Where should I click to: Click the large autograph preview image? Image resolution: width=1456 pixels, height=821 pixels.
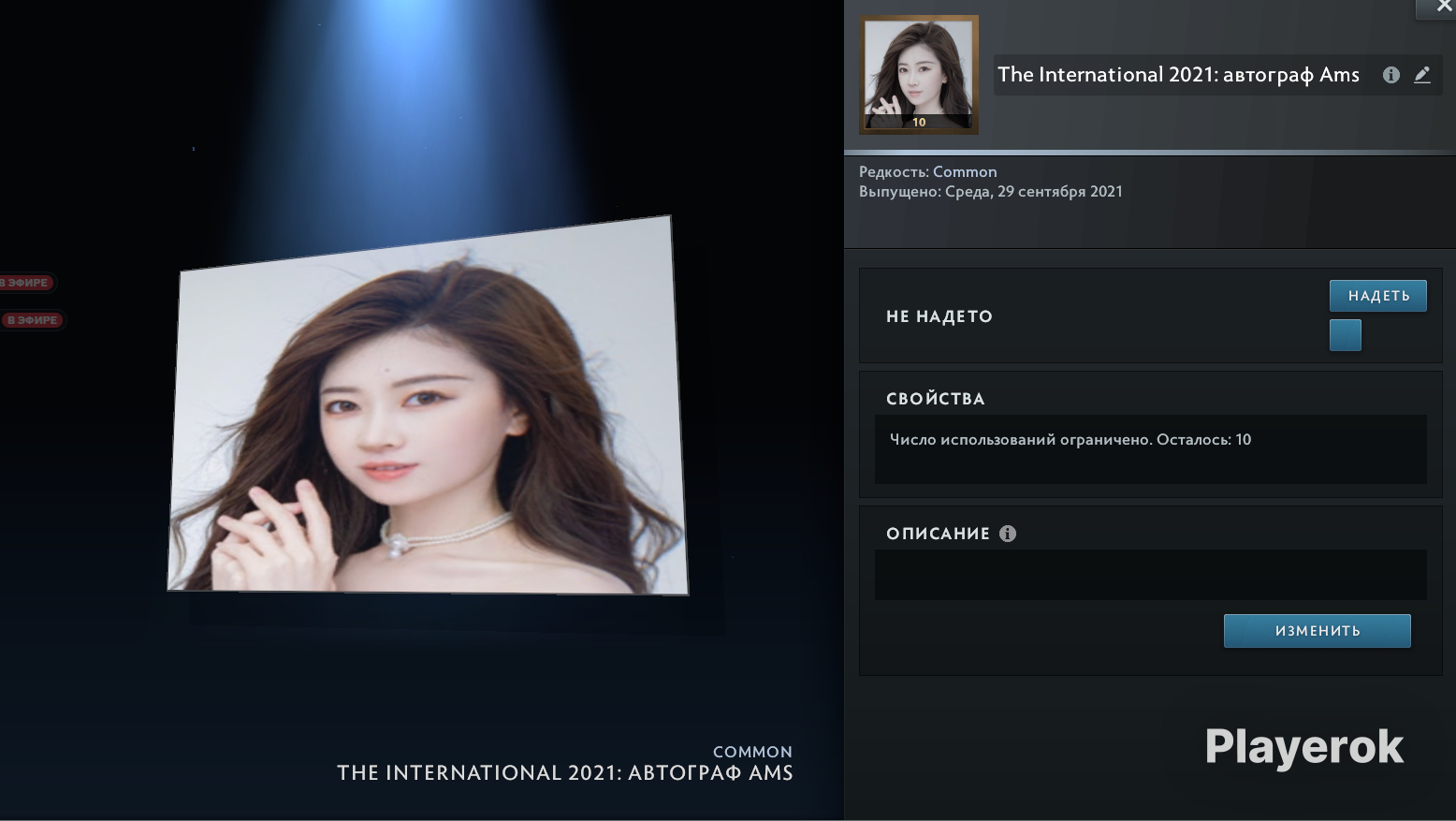pyautogui.click(x=428, y=406)
